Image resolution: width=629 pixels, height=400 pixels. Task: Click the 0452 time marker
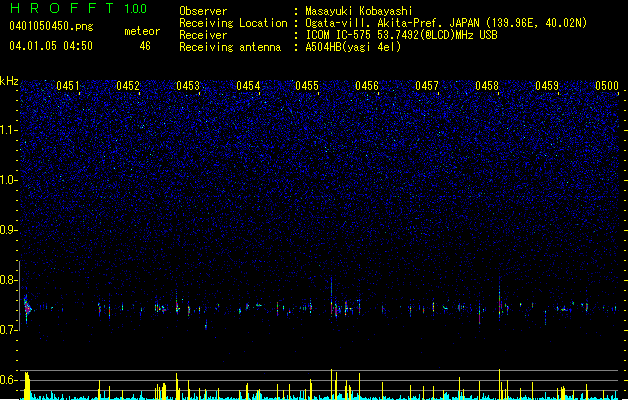click(128, 86)
